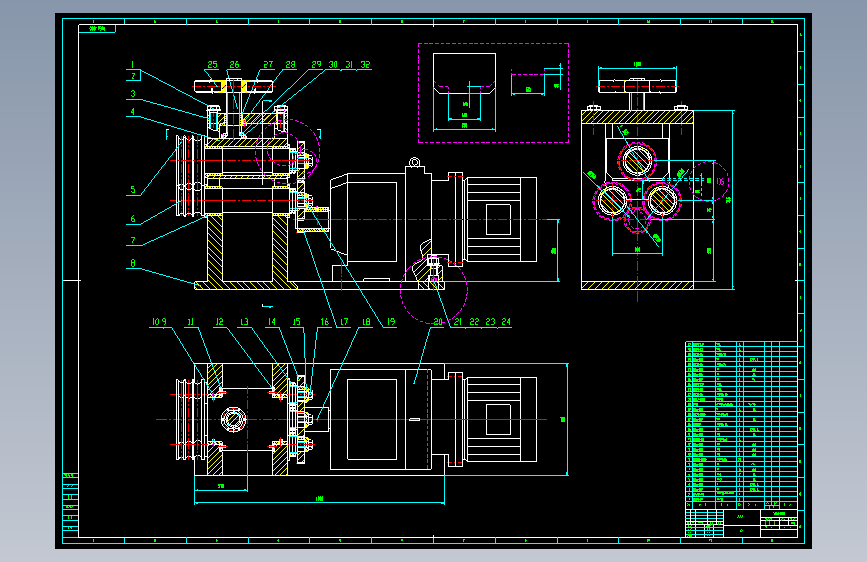Click part callout number 25

[x=213, y=65]
